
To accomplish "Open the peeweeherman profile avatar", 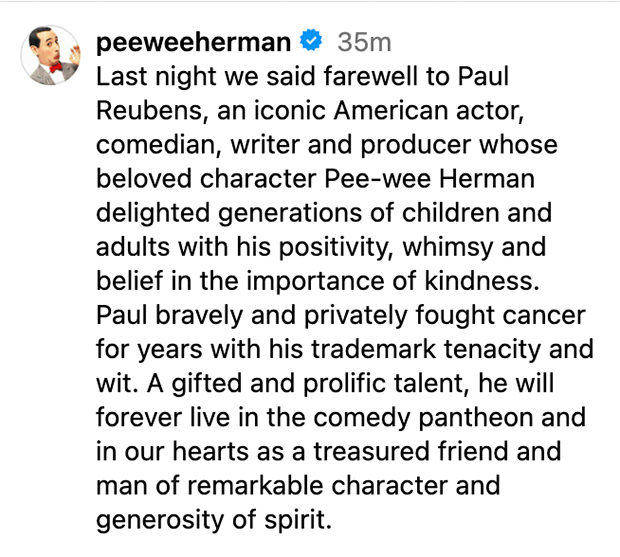I will 49,56.
